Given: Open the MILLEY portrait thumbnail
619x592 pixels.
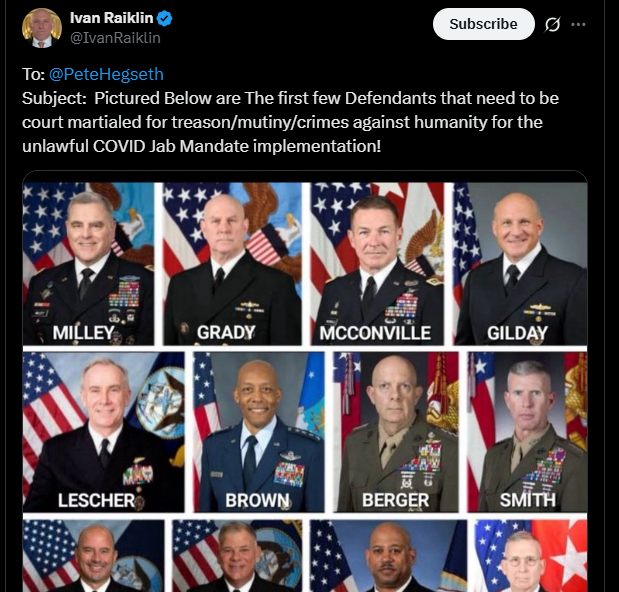Looking at the screenshot, I should click(88, 264).
